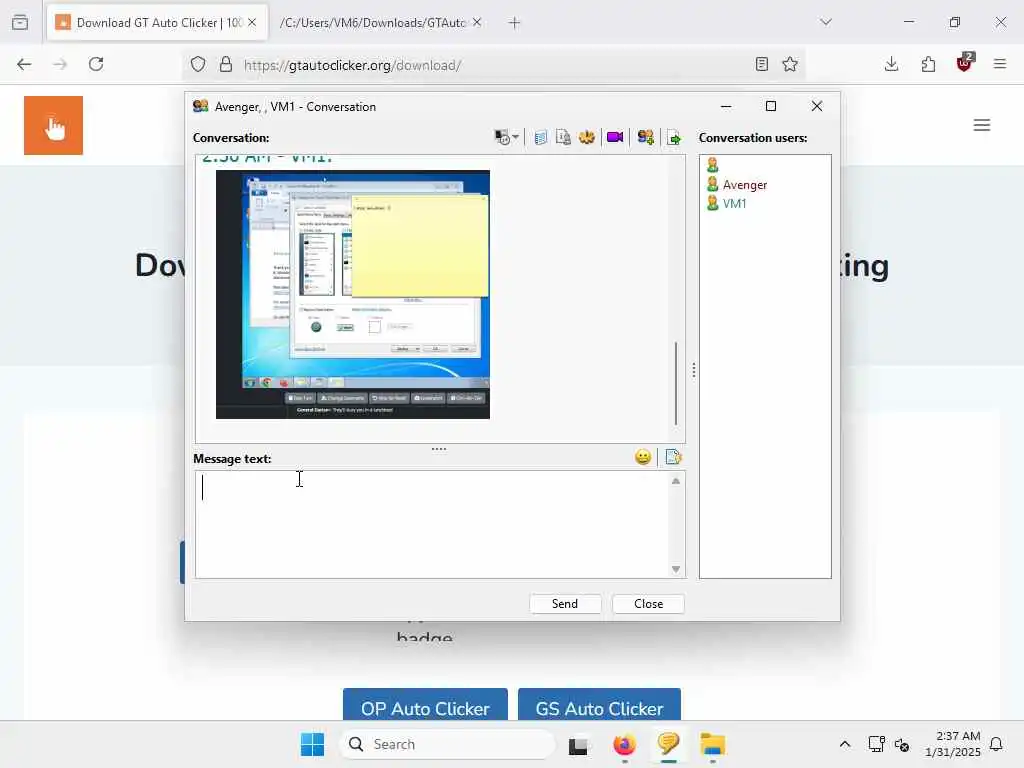Viewport: 1024px width, 768px height.
Task: Open the emoji smiley picker
Action: coord(643,457)
